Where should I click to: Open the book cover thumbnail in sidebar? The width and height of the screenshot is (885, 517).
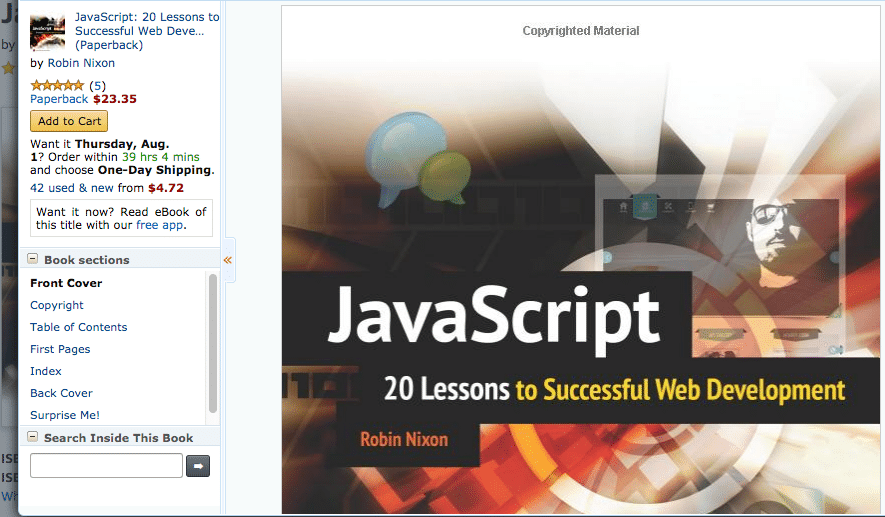tap(47, 32)
